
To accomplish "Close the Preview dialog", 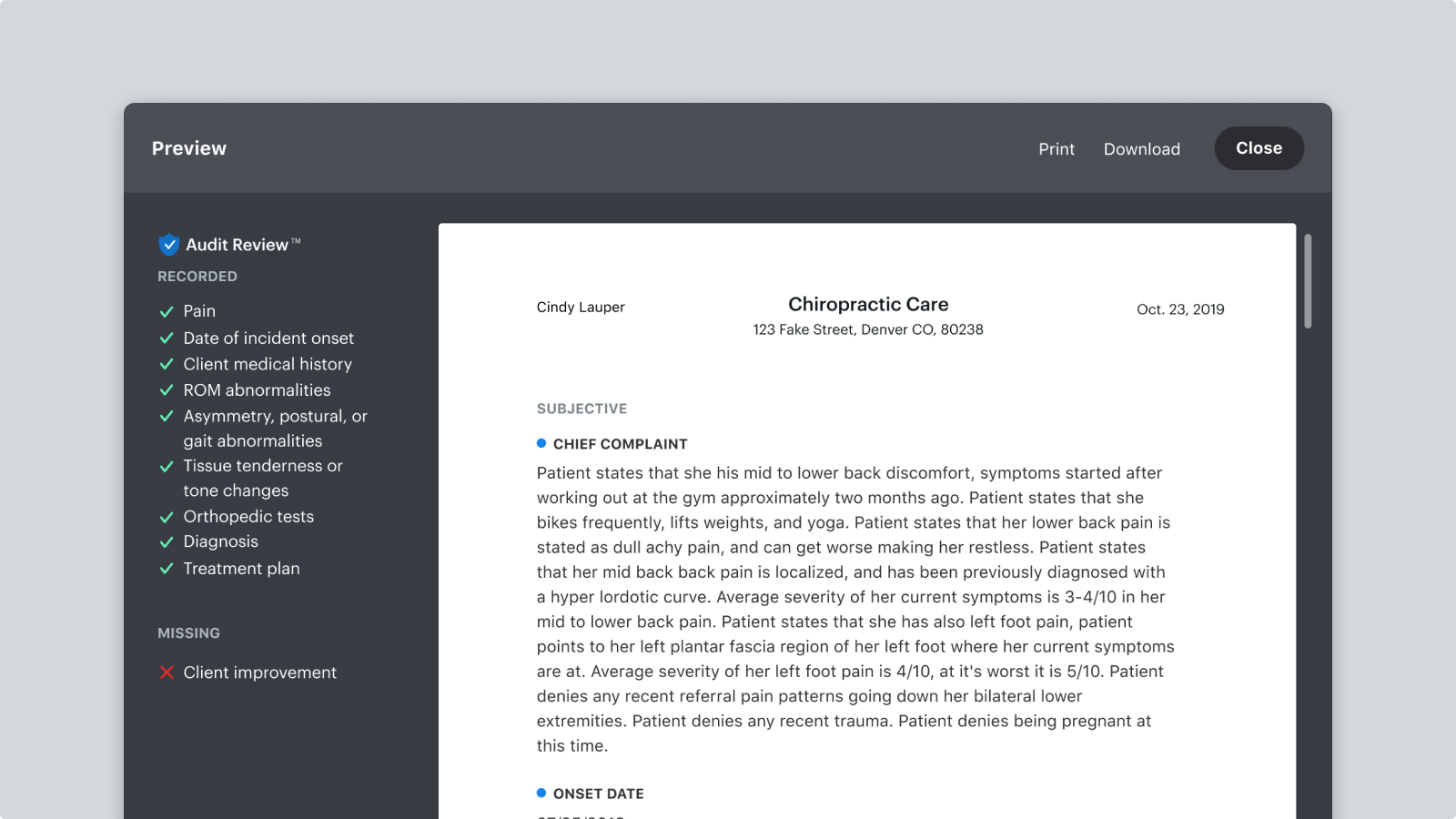I will tap(1259, 148).
